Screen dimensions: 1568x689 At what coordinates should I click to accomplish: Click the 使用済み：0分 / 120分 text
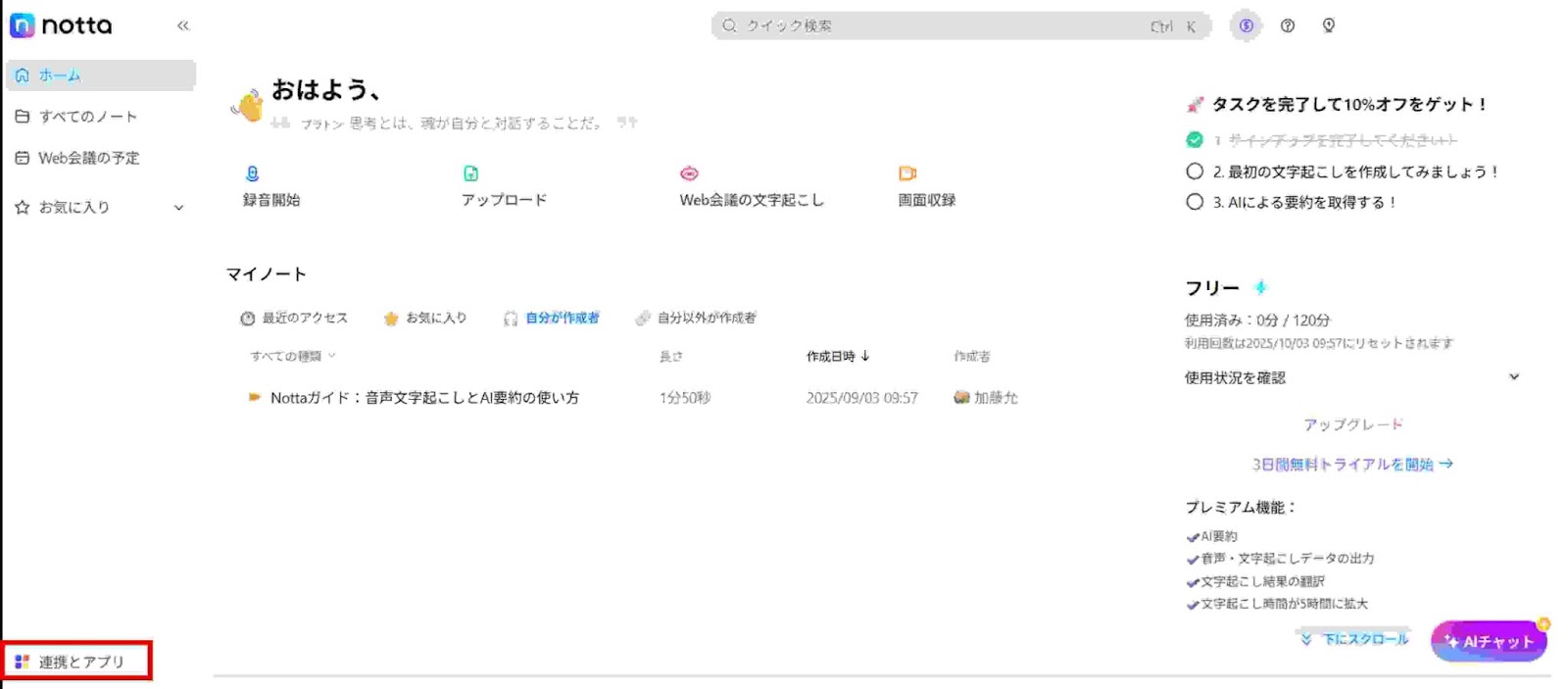click(x=1257, y=320)
